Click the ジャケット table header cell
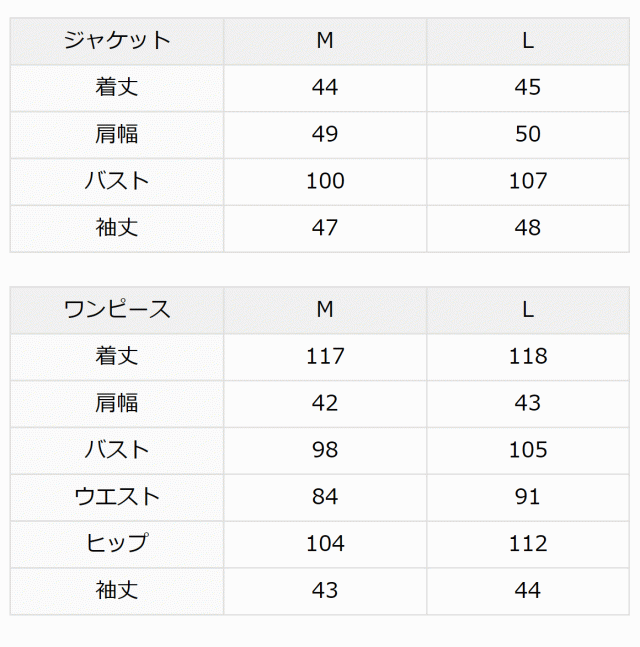The height and width of the screenshot is (647, 640). point(117,41)
